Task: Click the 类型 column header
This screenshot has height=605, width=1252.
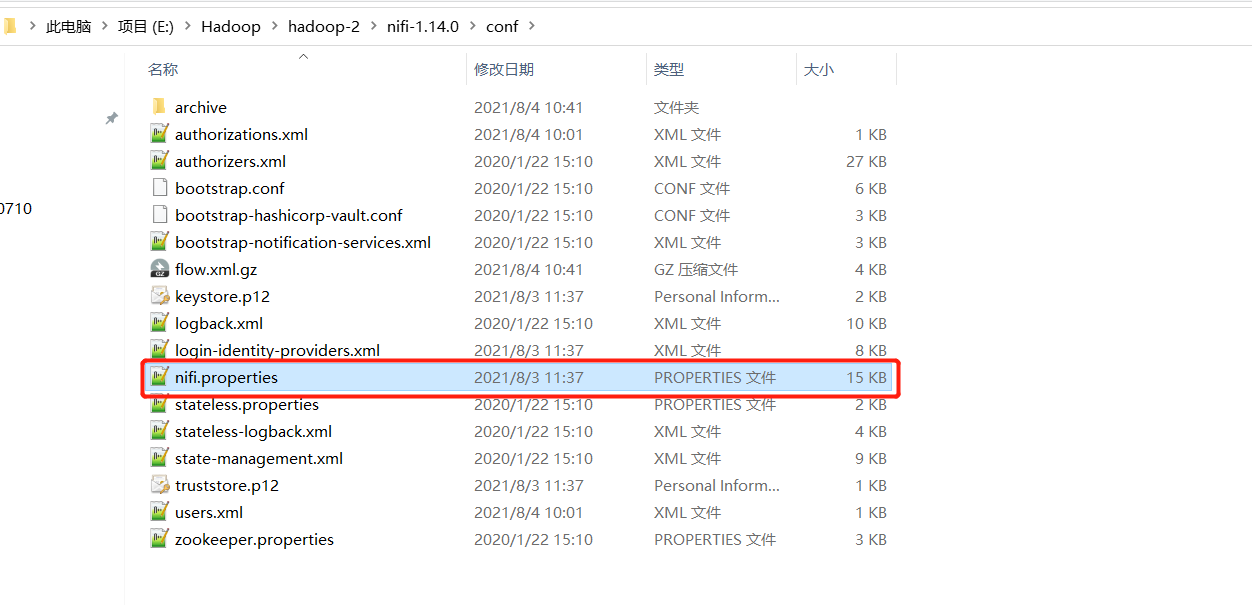Action: [x=669, y=69]
